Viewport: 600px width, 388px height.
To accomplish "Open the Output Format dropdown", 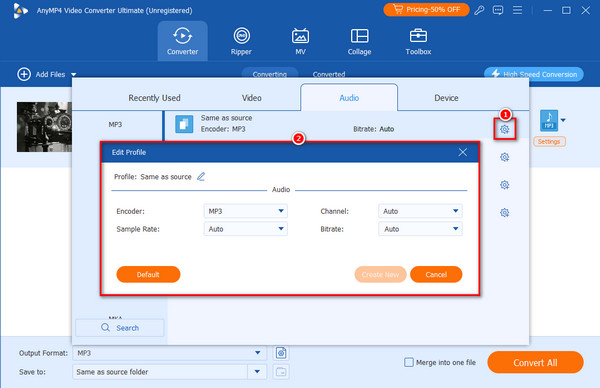I will 170,353.
